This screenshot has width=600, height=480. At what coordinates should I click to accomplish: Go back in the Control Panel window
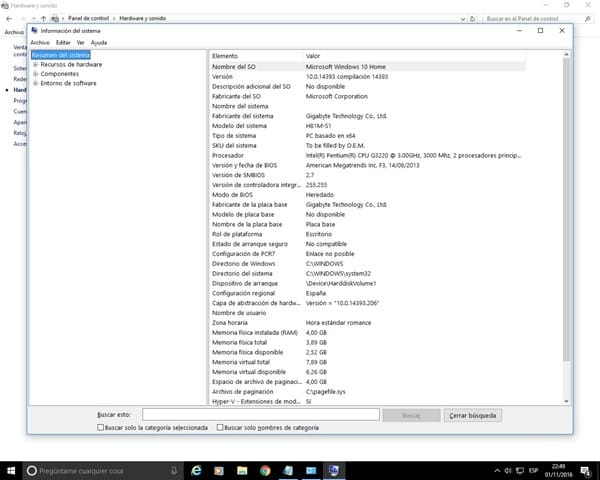click(9, 18)
